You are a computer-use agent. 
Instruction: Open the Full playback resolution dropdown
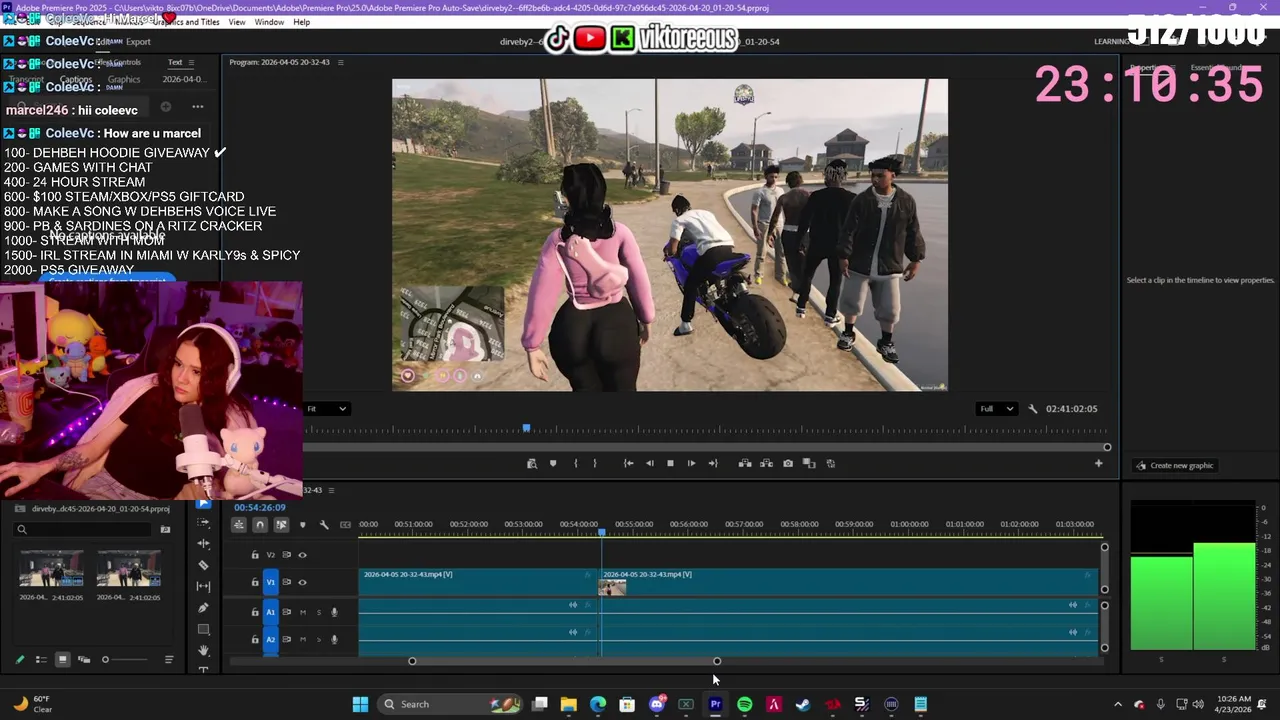[997, 408]
